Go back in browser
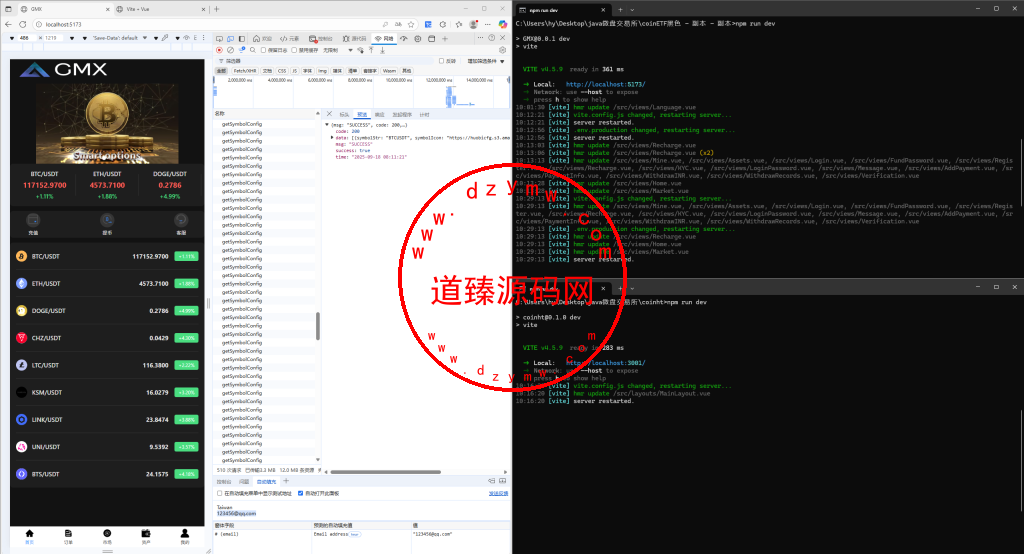 pos(8,24)
